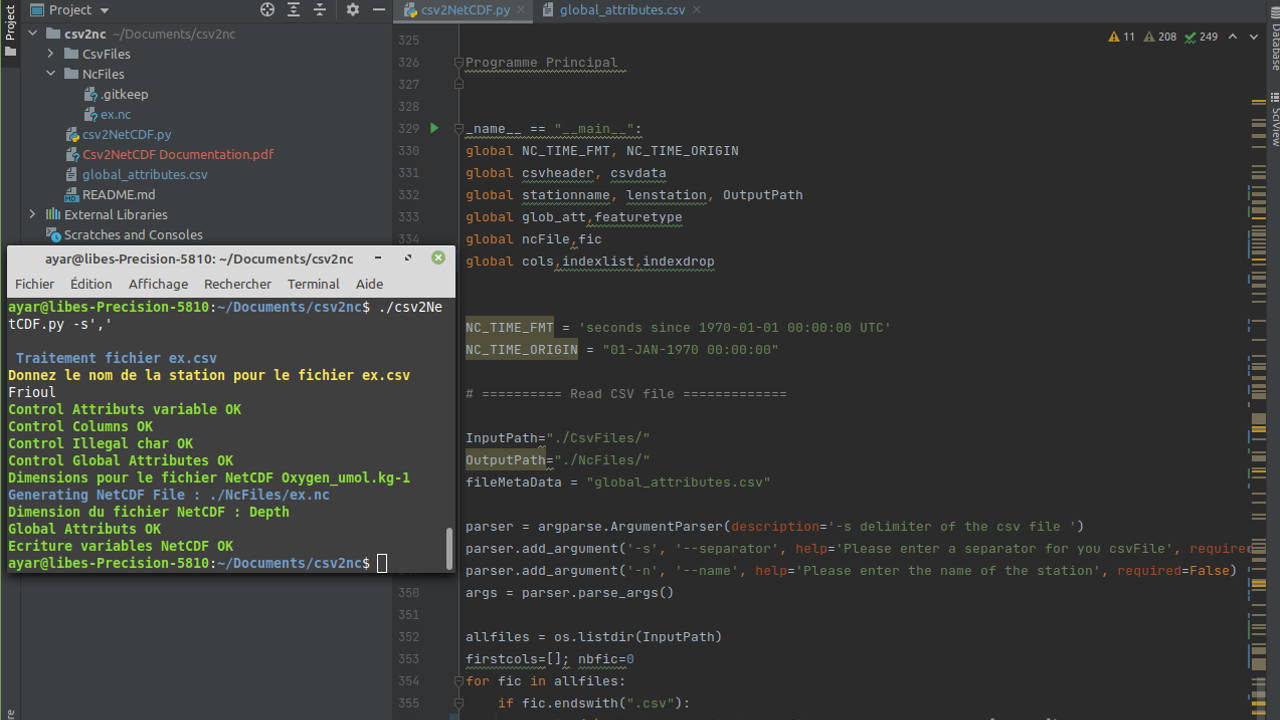The image size is (1280, 720).
Task: Collapse the NcFiles folder
Action: coord(51,74)
